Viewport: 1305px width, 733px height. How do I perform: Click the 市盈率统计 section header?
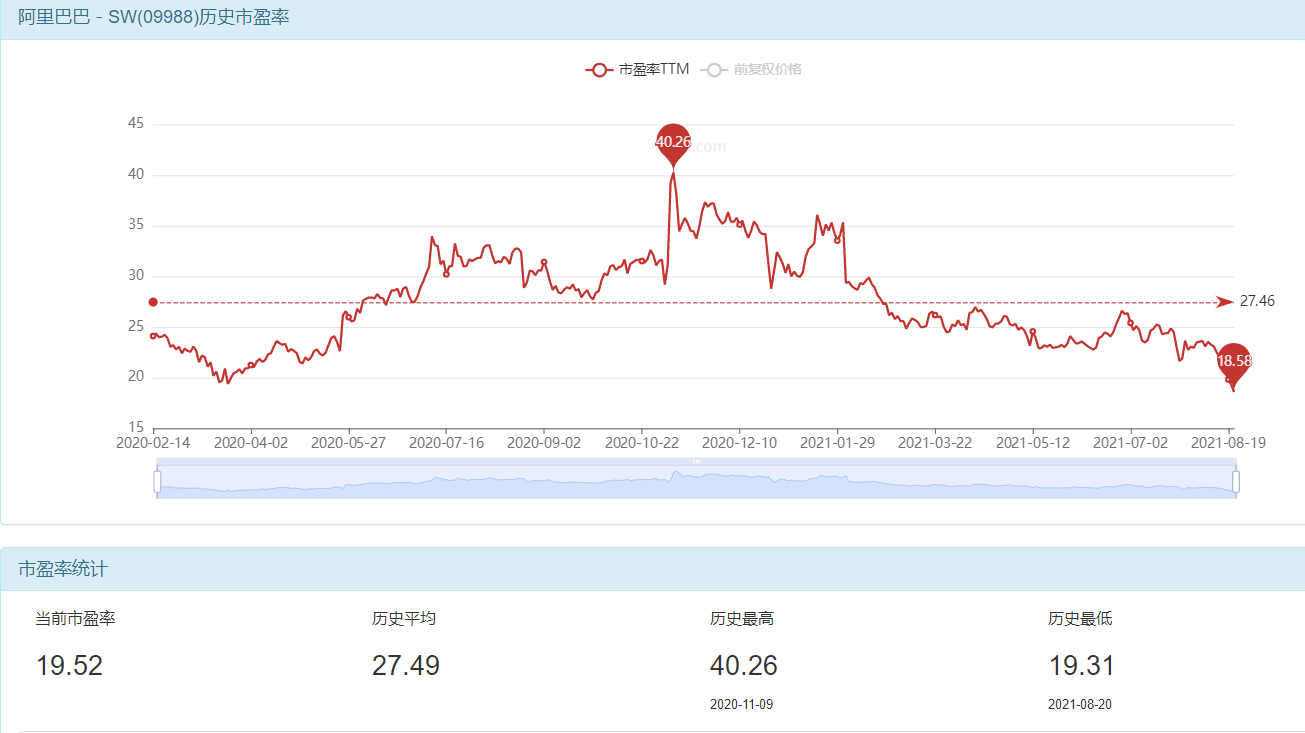point(63,569)
